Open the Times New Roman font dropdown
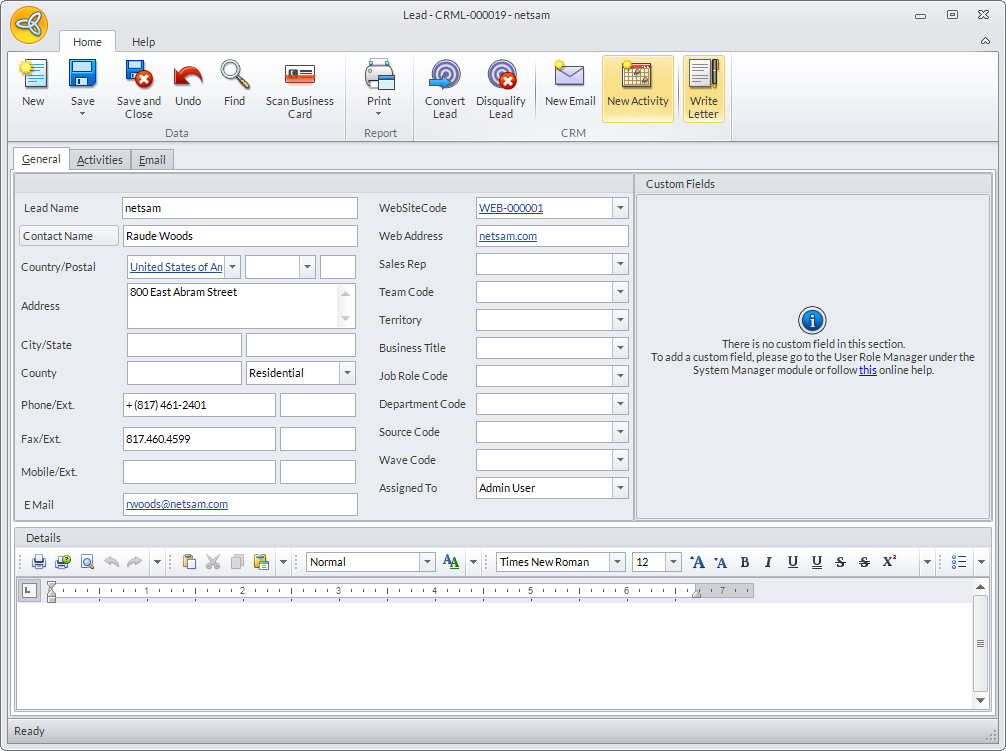This screenshot has width=1006, height=751. (617, 562)
